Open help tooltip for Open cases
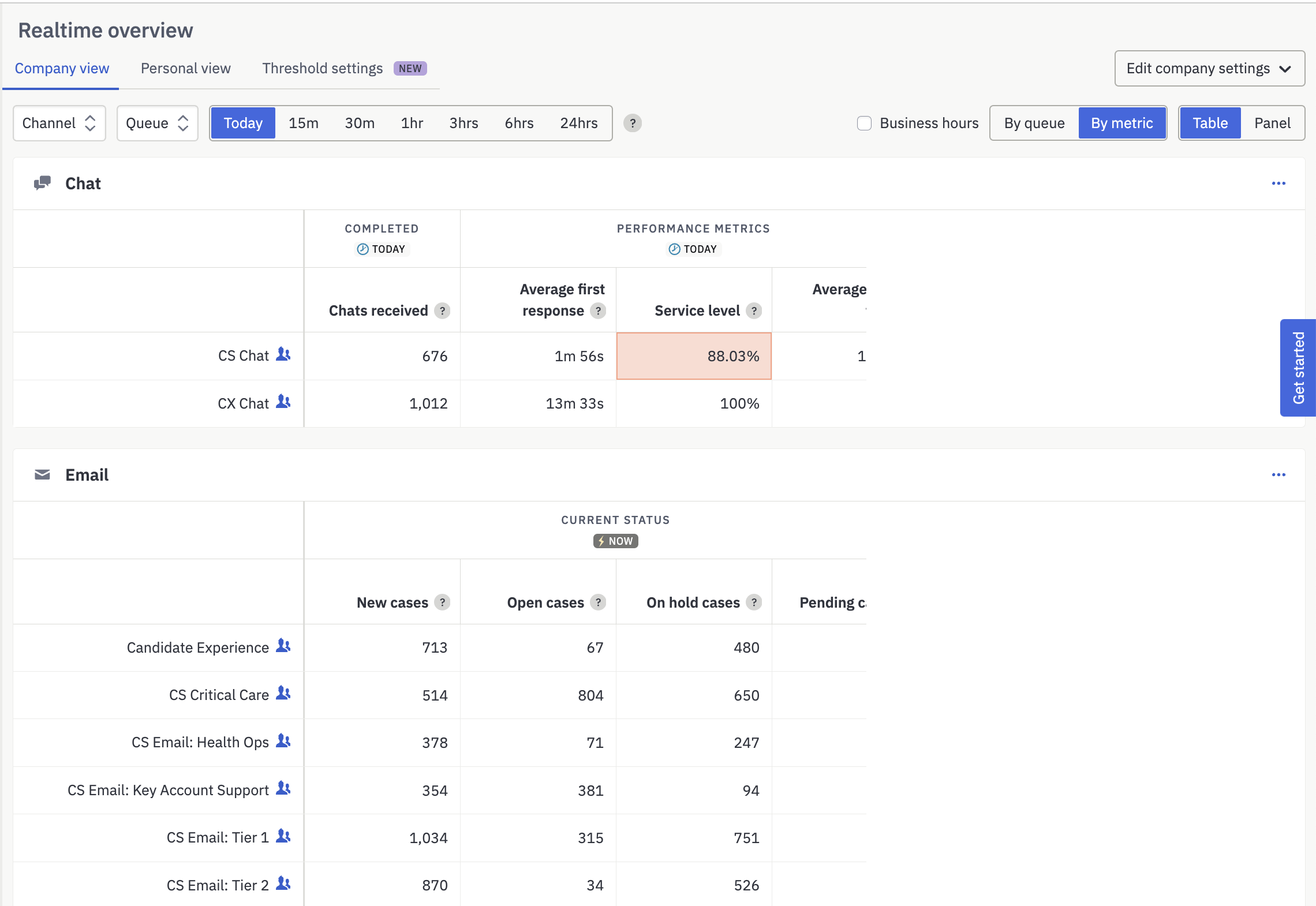The height and width of the screenshot is (906, 1316). pos(598,602)
